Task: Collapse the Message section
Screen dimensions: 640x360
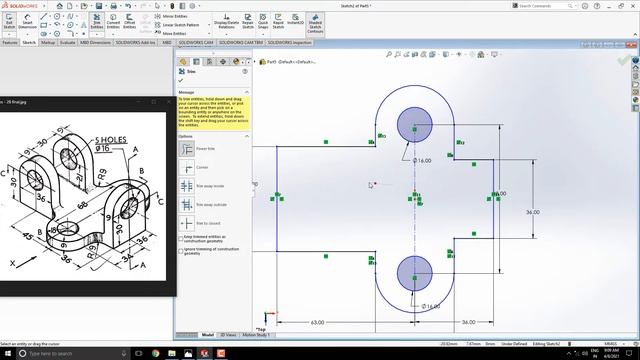Action: (x=247, y=92)
